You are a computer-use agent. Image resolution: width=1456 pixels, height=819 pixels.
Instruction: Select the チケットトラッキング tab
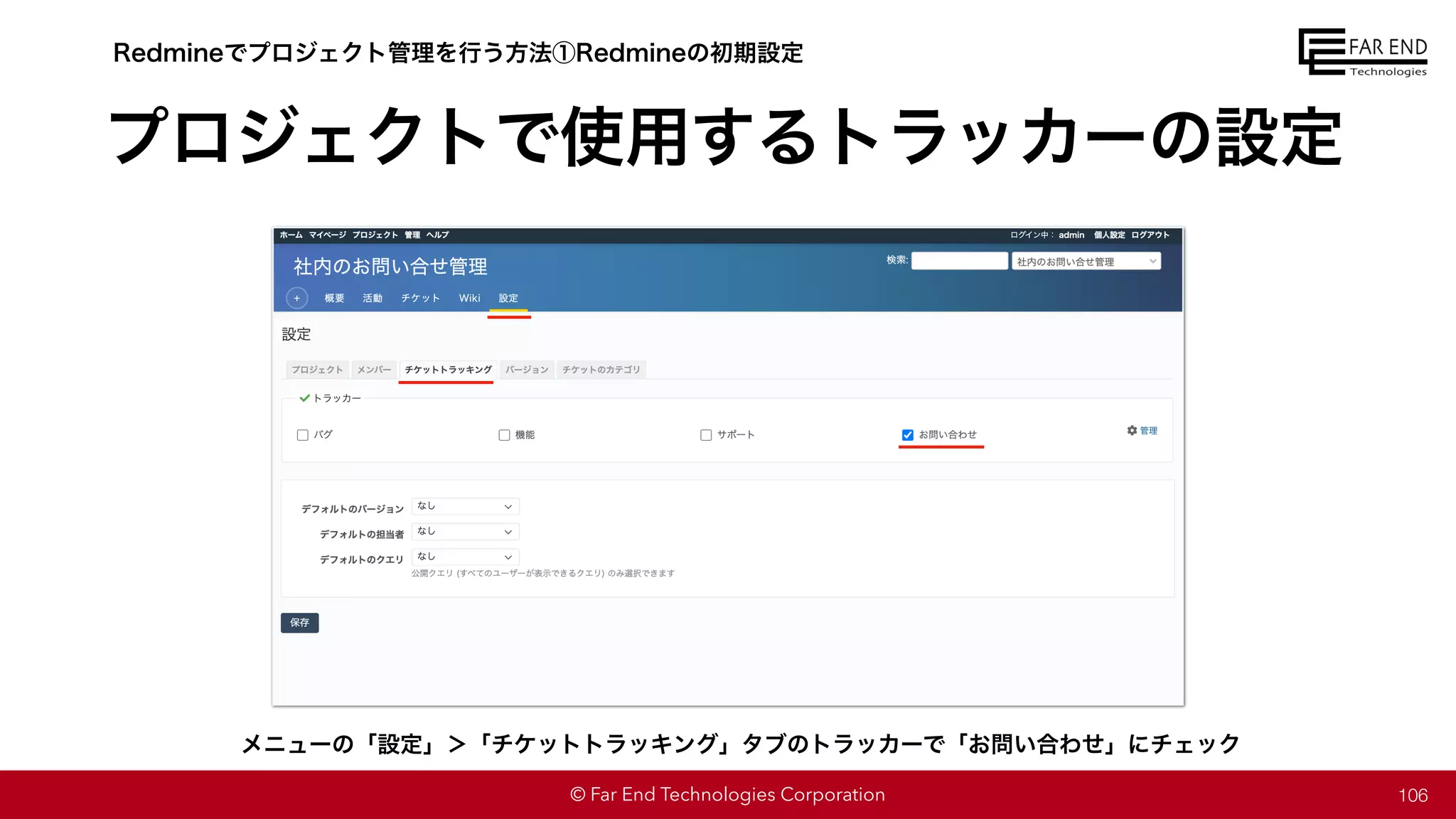448,370
